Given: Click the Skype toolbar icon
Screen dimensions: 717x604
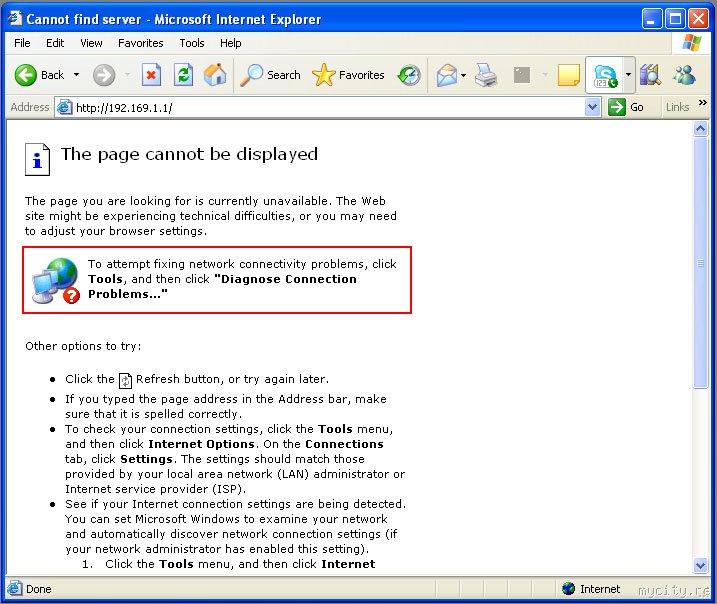Looking at the screenshot, I should click(605, 75).
